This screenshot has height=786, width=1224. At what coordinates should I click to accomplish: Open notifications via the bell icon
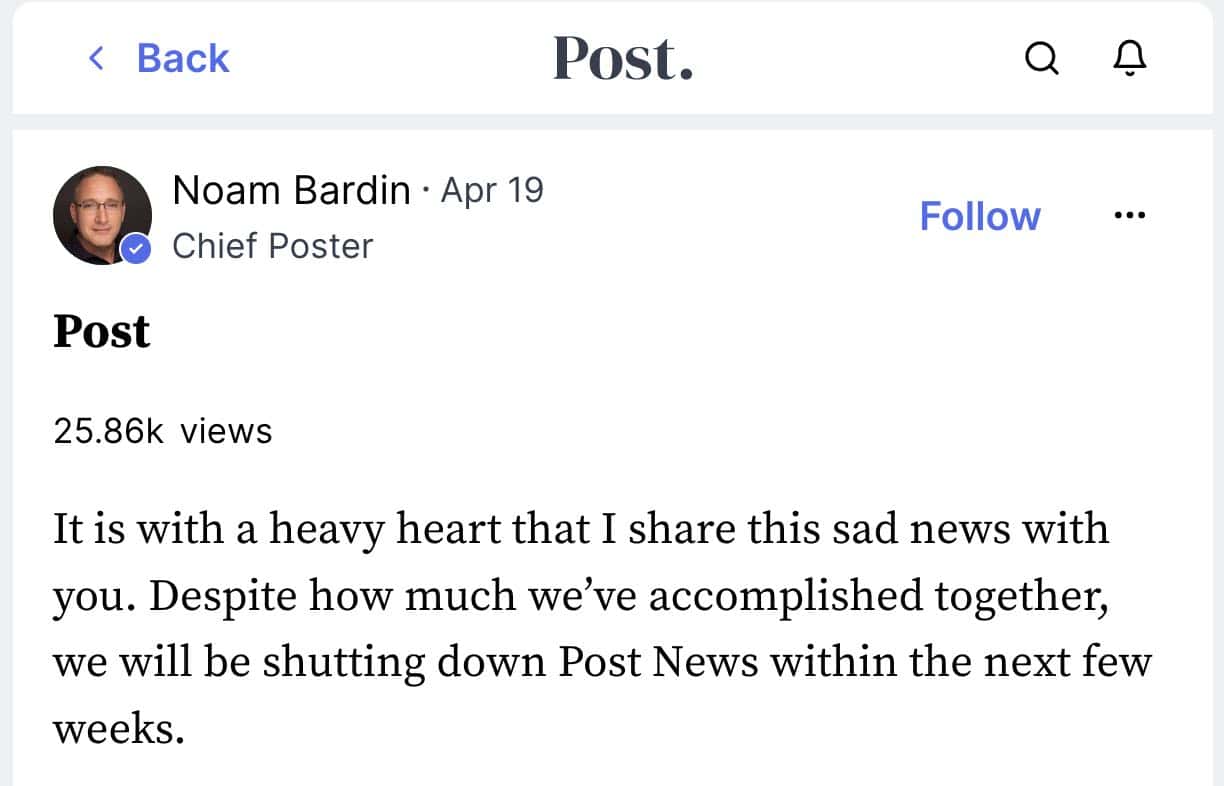click(1130, 59)
